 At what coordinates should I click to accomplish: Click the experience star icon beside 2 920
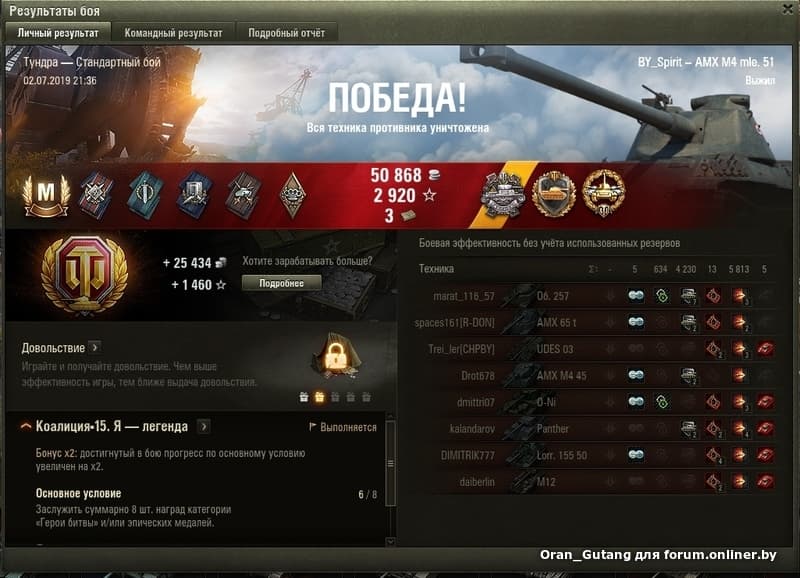coord(429,195)
